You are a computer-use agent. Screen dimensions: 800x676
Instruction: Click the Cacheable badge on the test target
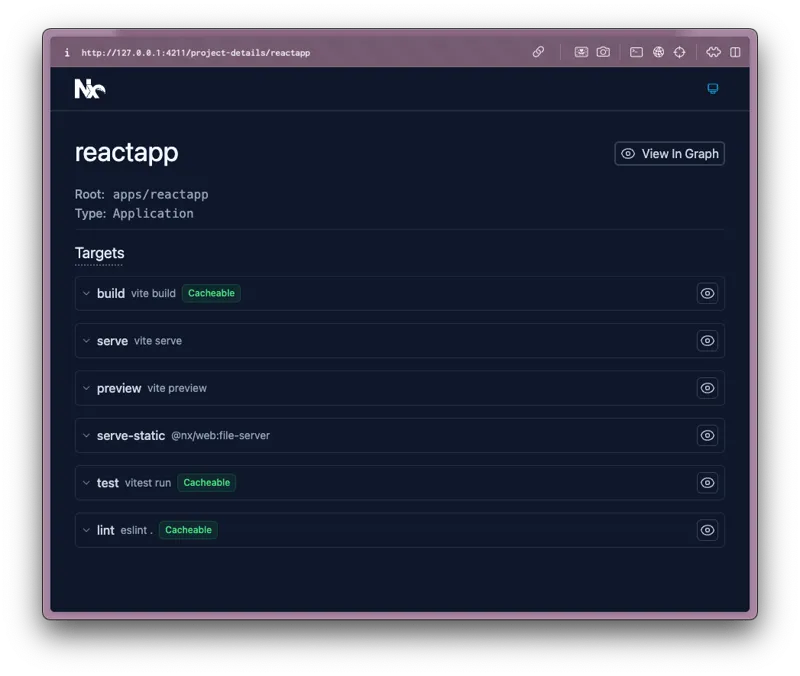pyautogui.click(x=206, y=482)
